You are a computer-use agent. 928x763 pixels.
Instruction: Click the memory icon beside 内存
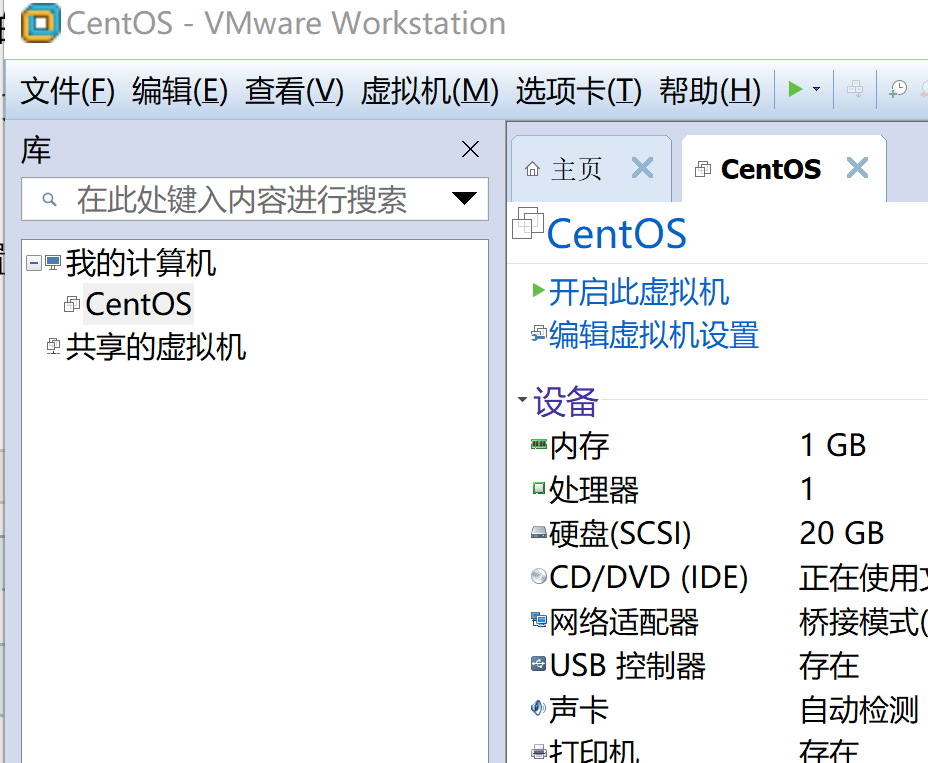pyautogui.click(x=539, y=444)
